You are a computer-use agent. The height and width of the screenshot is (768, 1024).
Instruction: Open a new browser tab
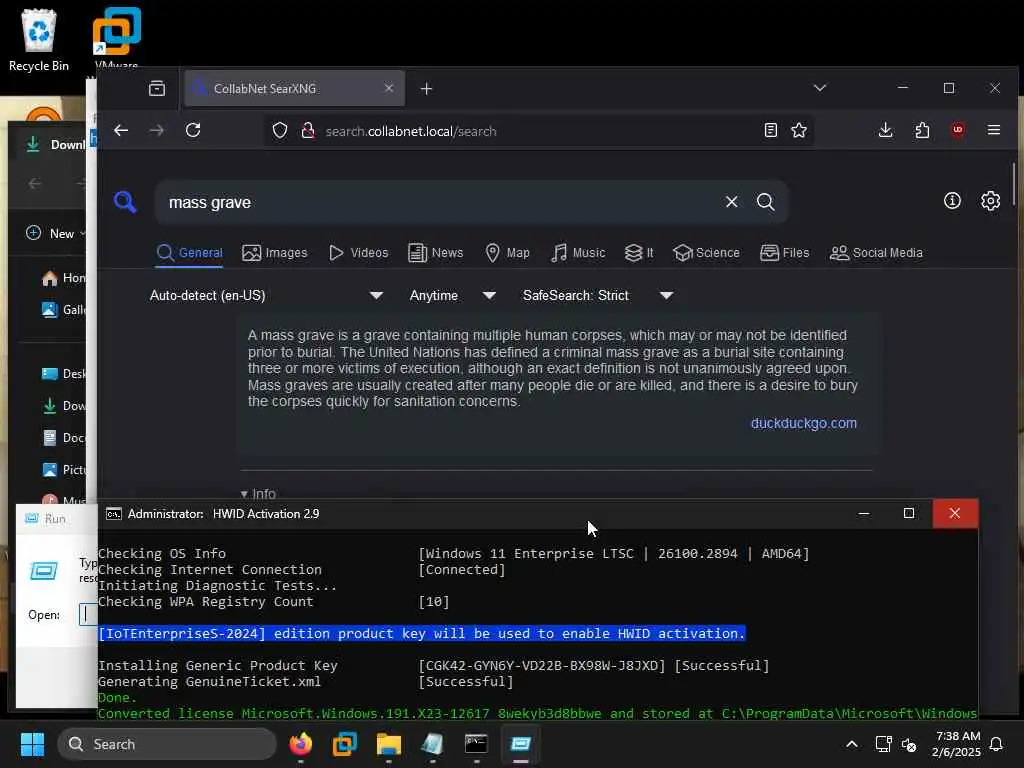[426, 88]
